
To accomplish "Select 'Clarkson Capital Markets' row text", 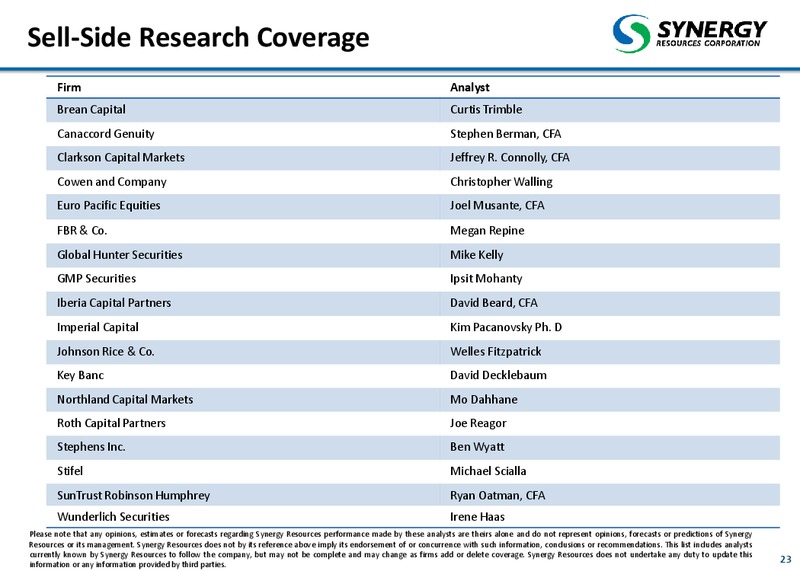I will [x=121, y=158].
